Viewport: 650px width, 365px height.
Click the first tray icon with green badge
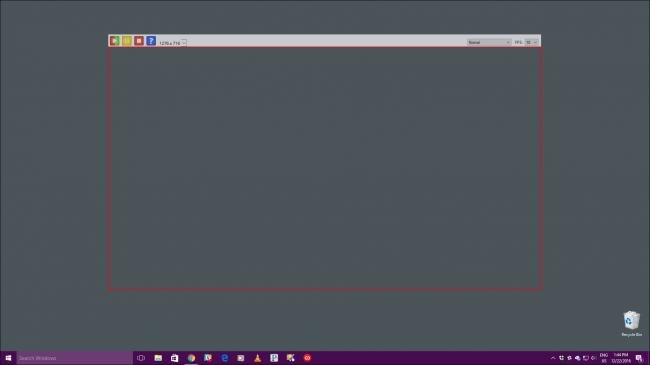pyautogui.click(x=561, y=358)
